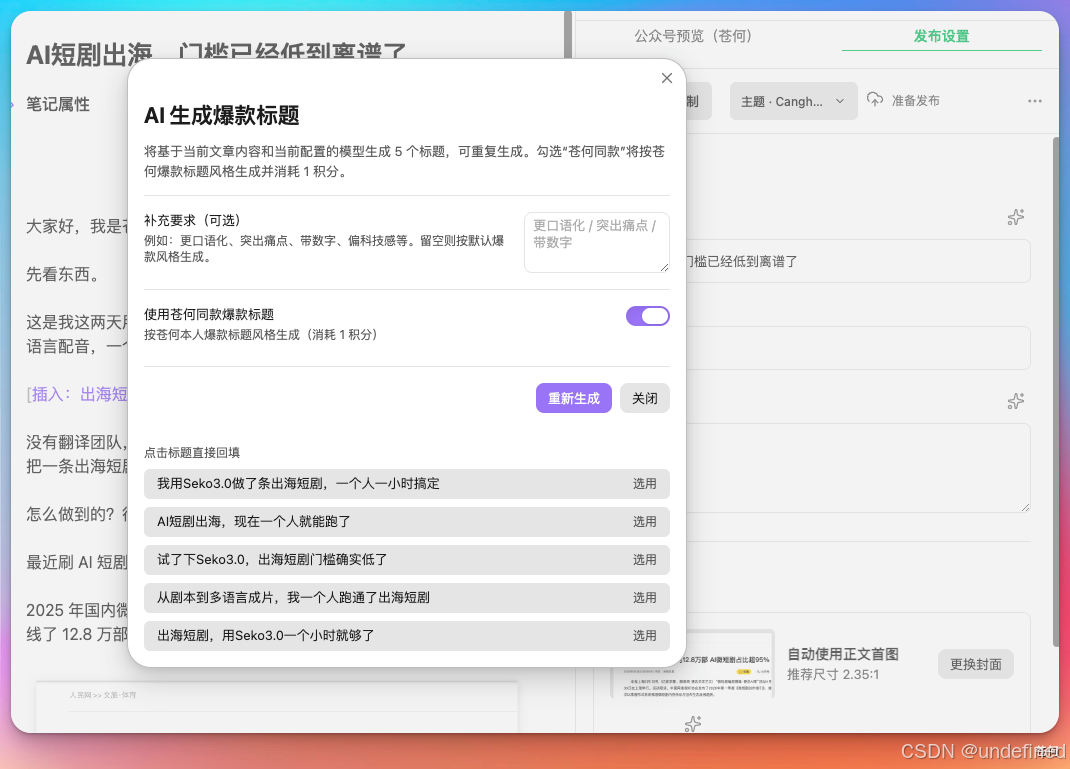This screenshot has height=769, width=1070.
Task: Click the 关闭 button in dialog
Action: [x=644, y=398]
